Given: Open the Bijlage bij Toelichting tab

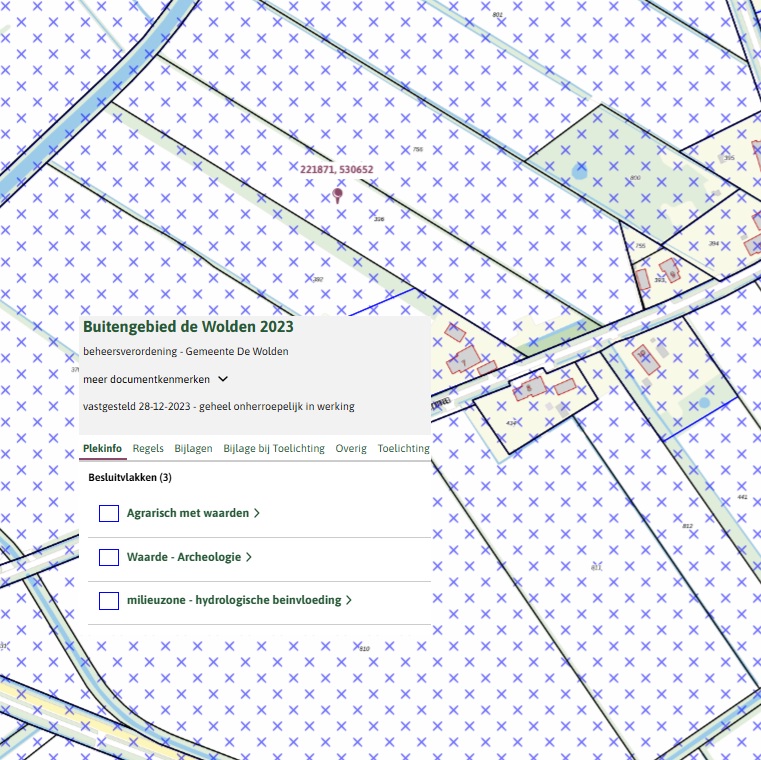Looking at the screenshot, I should pyautogui.click(x=274, y=449).
